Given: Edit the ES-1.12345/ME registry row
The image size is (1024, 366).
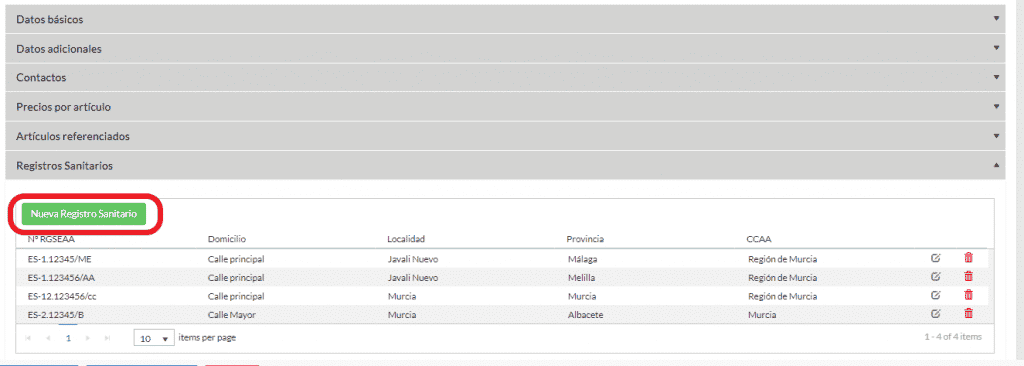Looking at the screenshot, I should tap(935, 258).
